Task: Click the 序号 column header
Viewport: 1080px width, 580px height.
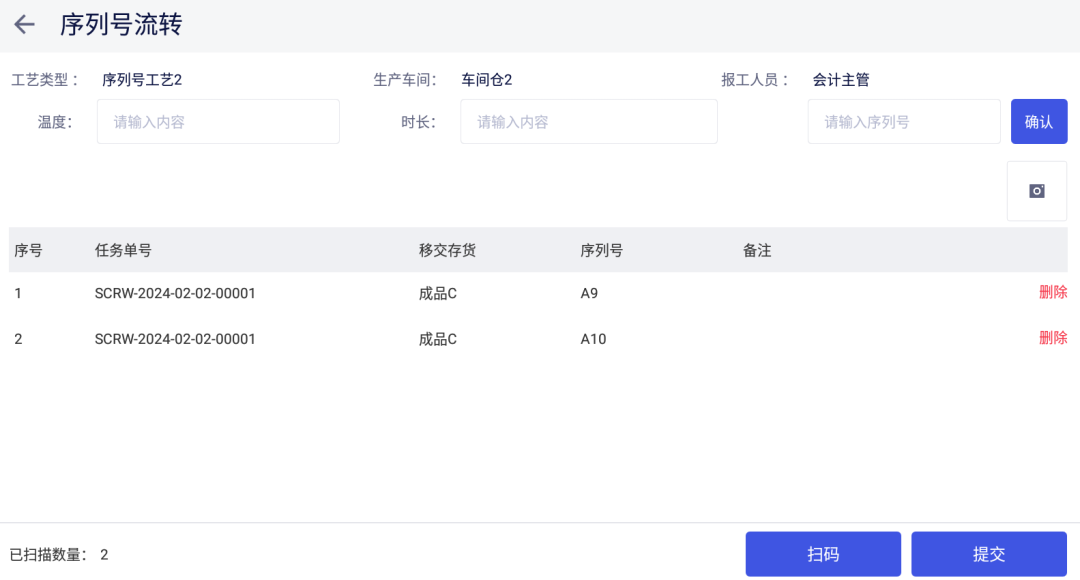Action: coord(28,251)
